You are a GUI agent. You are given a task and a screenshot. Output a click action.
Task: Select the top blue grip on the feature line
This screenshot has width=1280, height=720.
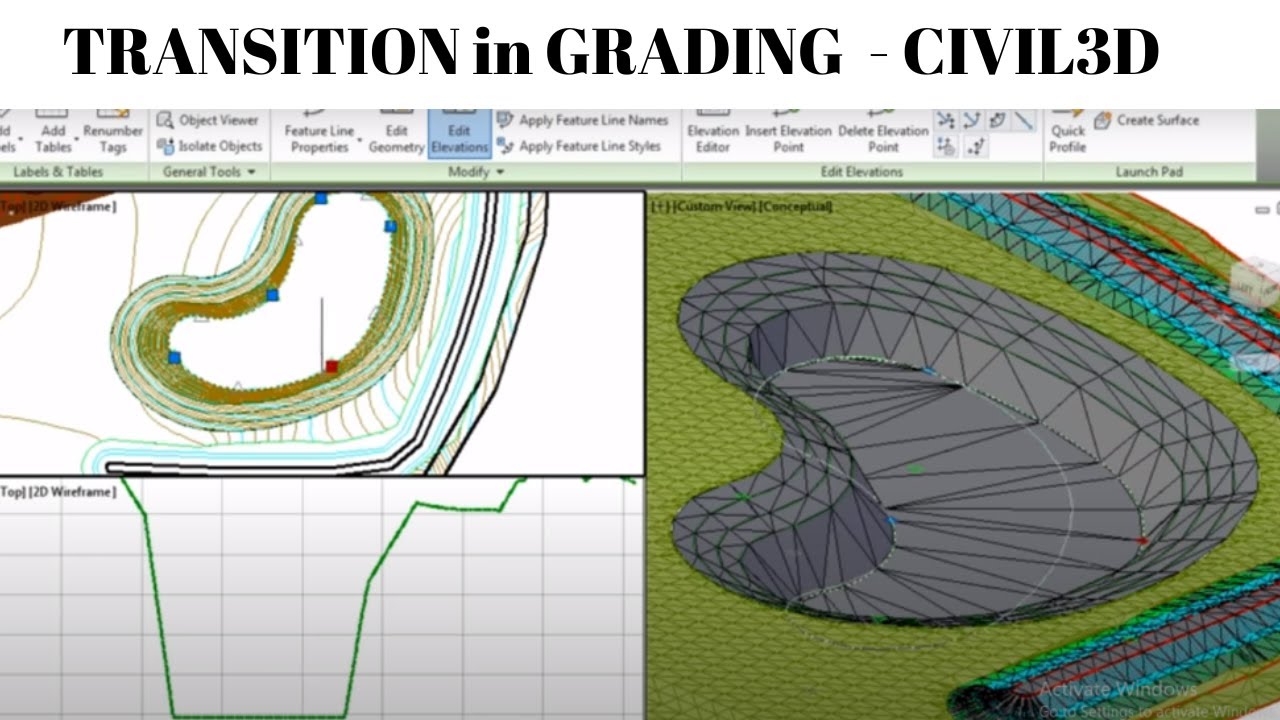tap(321, 198)
